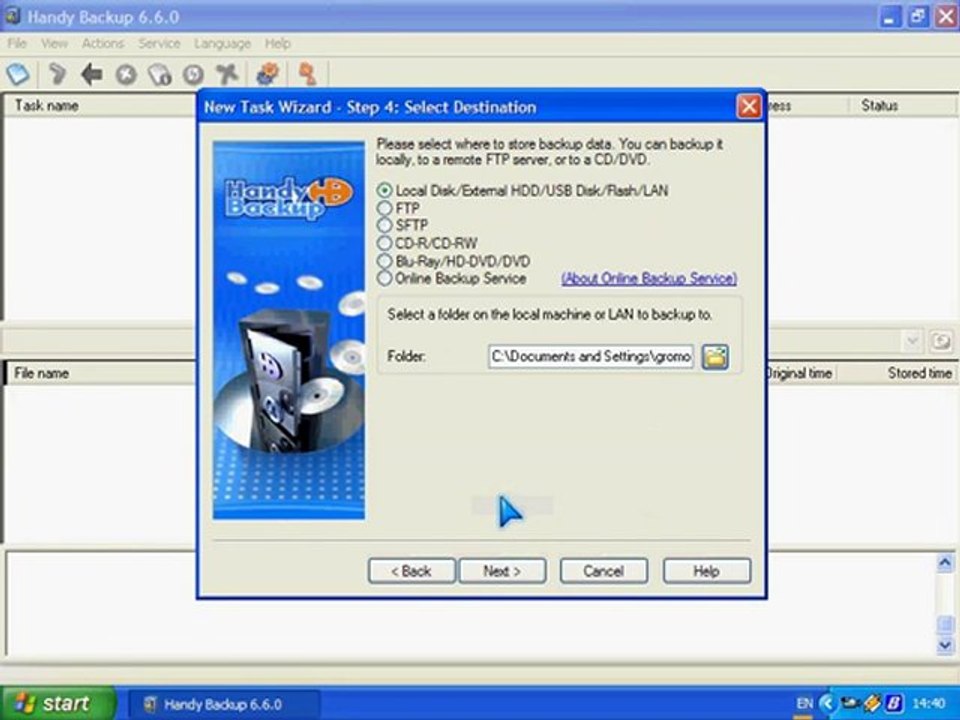Click the dark drive tray icon
The height and width of the screenshot is (720, 960).
tap(850, 703)
